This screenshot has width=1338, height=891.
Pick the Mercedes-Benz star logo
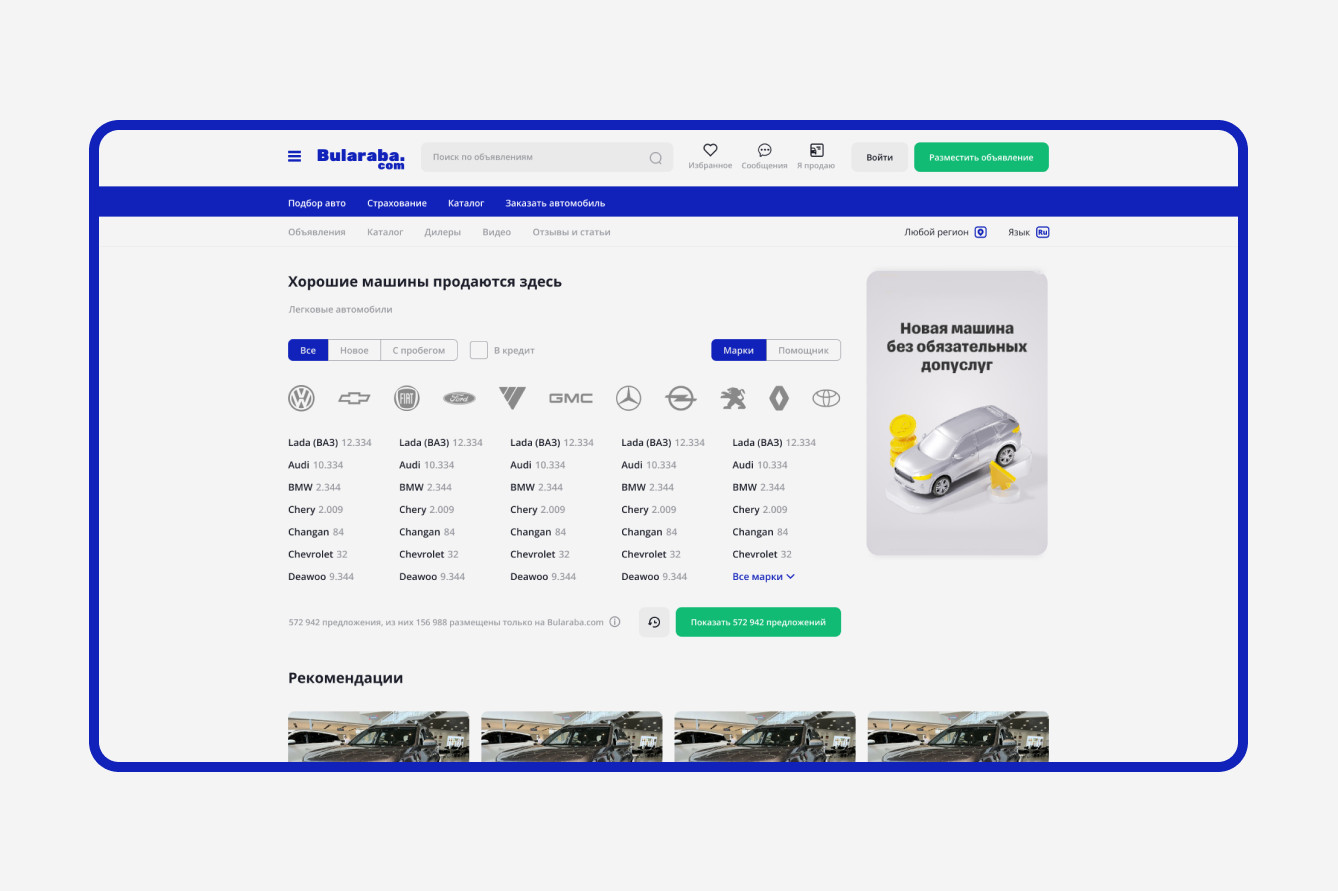628,399
